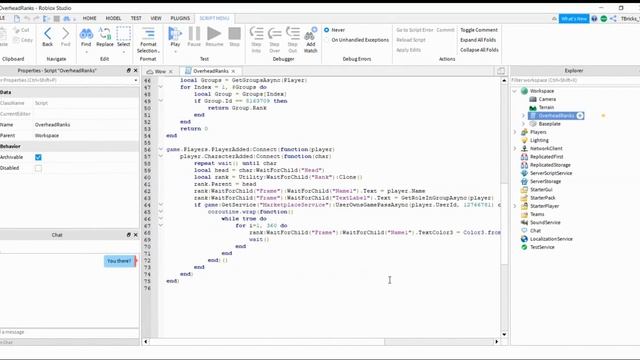Click the green status icon beside What's New
The image size is (640, 360).
604,19
